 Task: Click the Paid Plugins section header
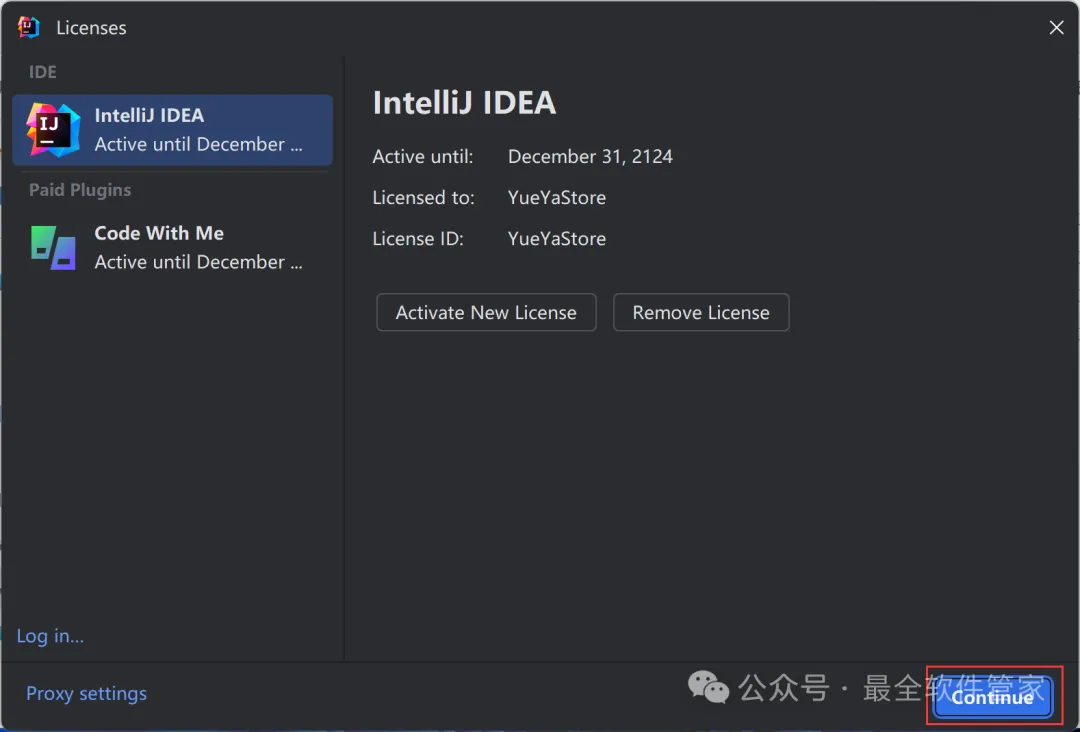(80, 190)
